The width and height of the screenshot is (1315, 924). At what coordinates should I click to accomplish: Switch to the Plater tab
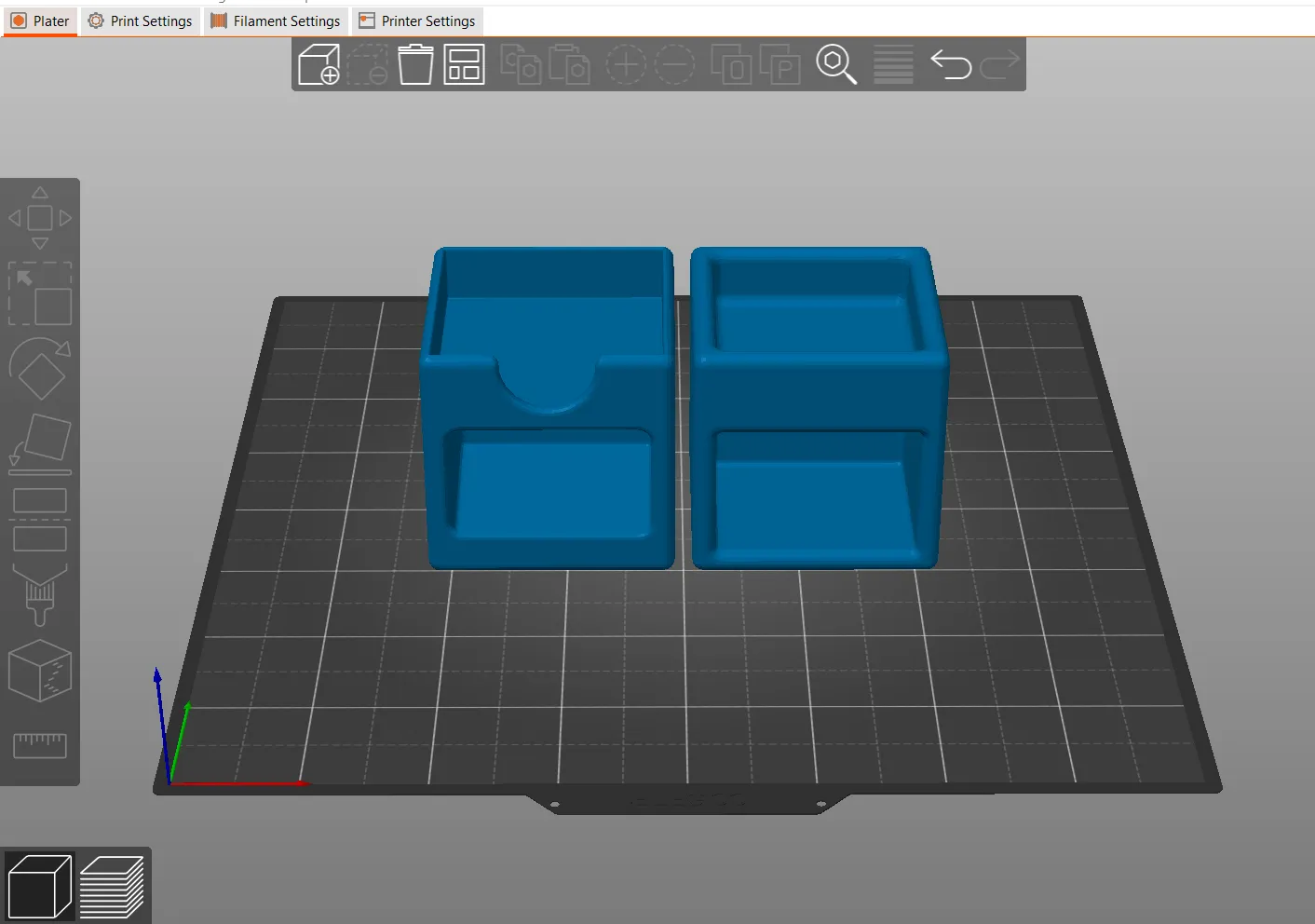(40, 20)
